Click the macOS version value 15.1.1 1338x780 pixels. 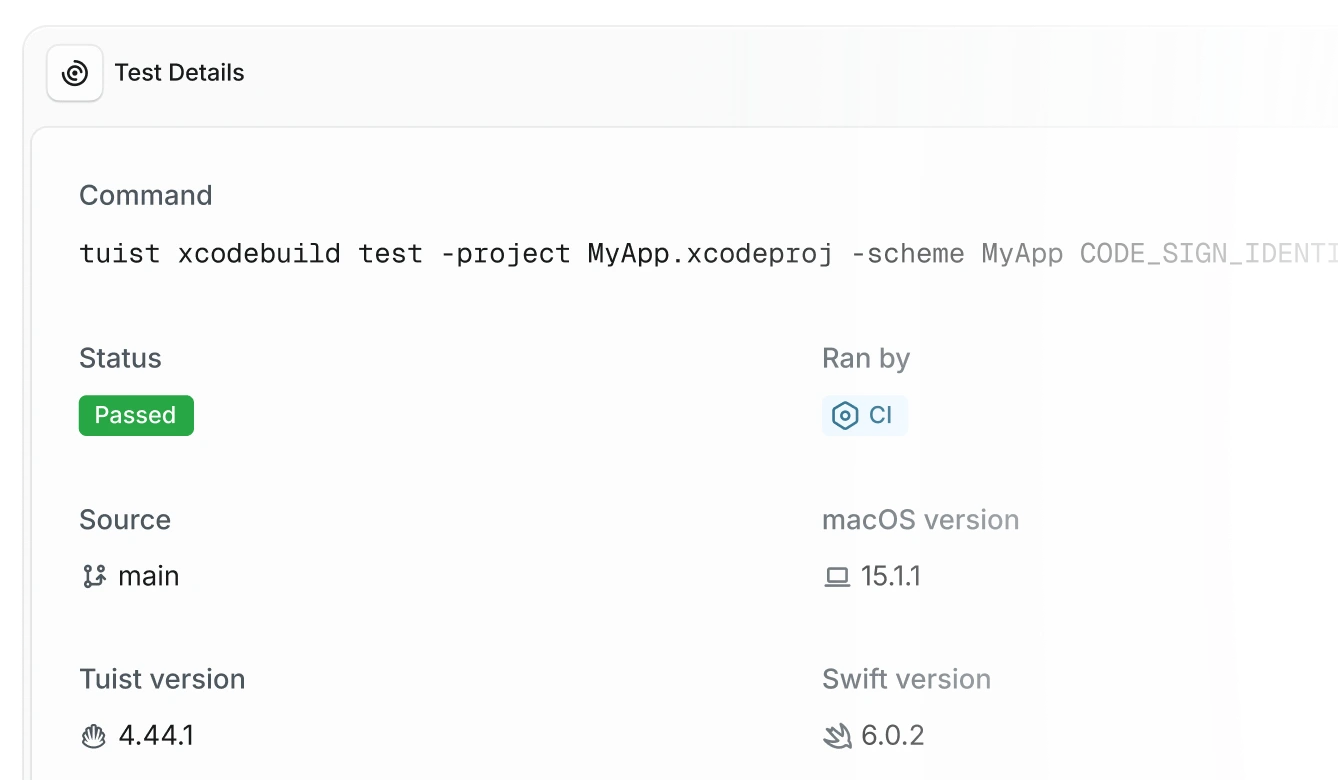click(x=891, y=576)
